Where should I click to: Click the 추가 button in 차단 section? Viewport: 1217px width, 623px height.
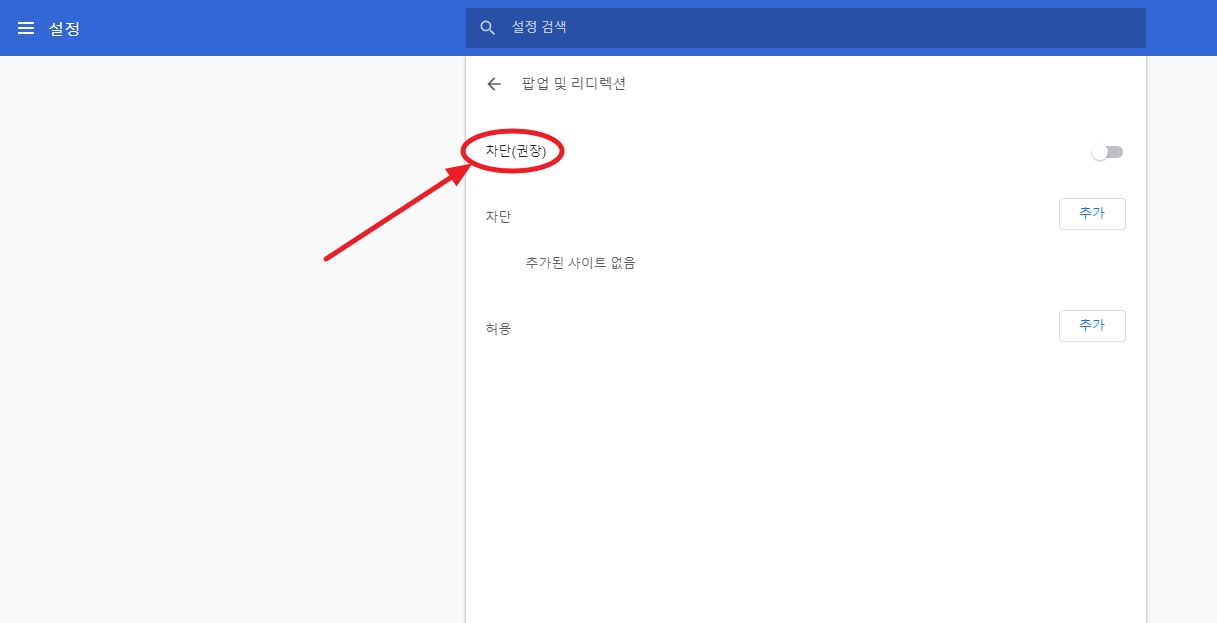(x=1091, y=214)
